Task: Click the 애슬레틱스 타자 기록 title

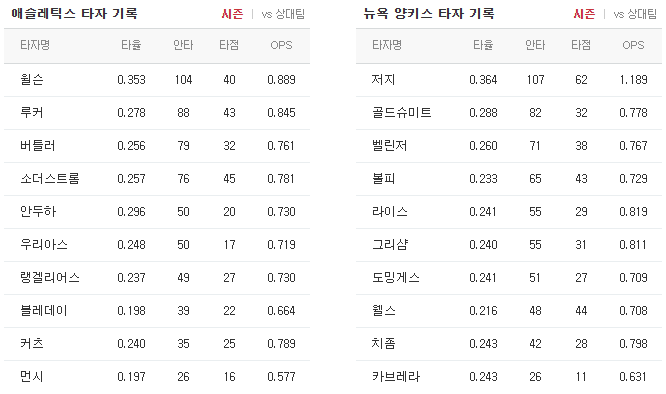Action: 74,14
